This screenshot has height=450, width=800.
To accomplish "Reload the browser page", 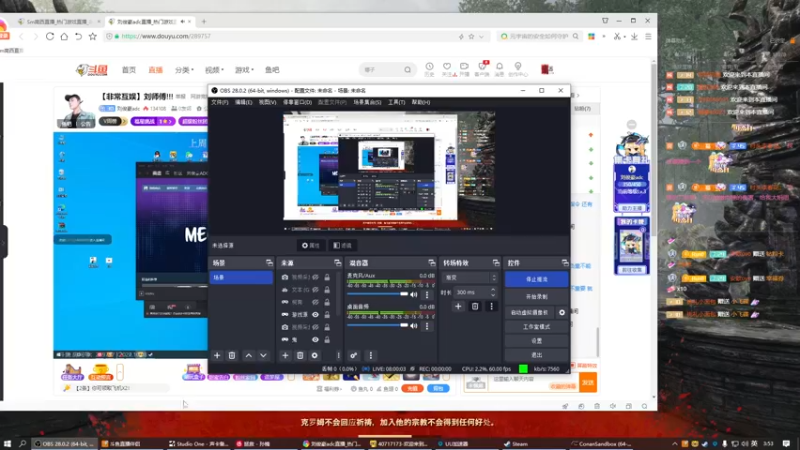I will 49,36.
